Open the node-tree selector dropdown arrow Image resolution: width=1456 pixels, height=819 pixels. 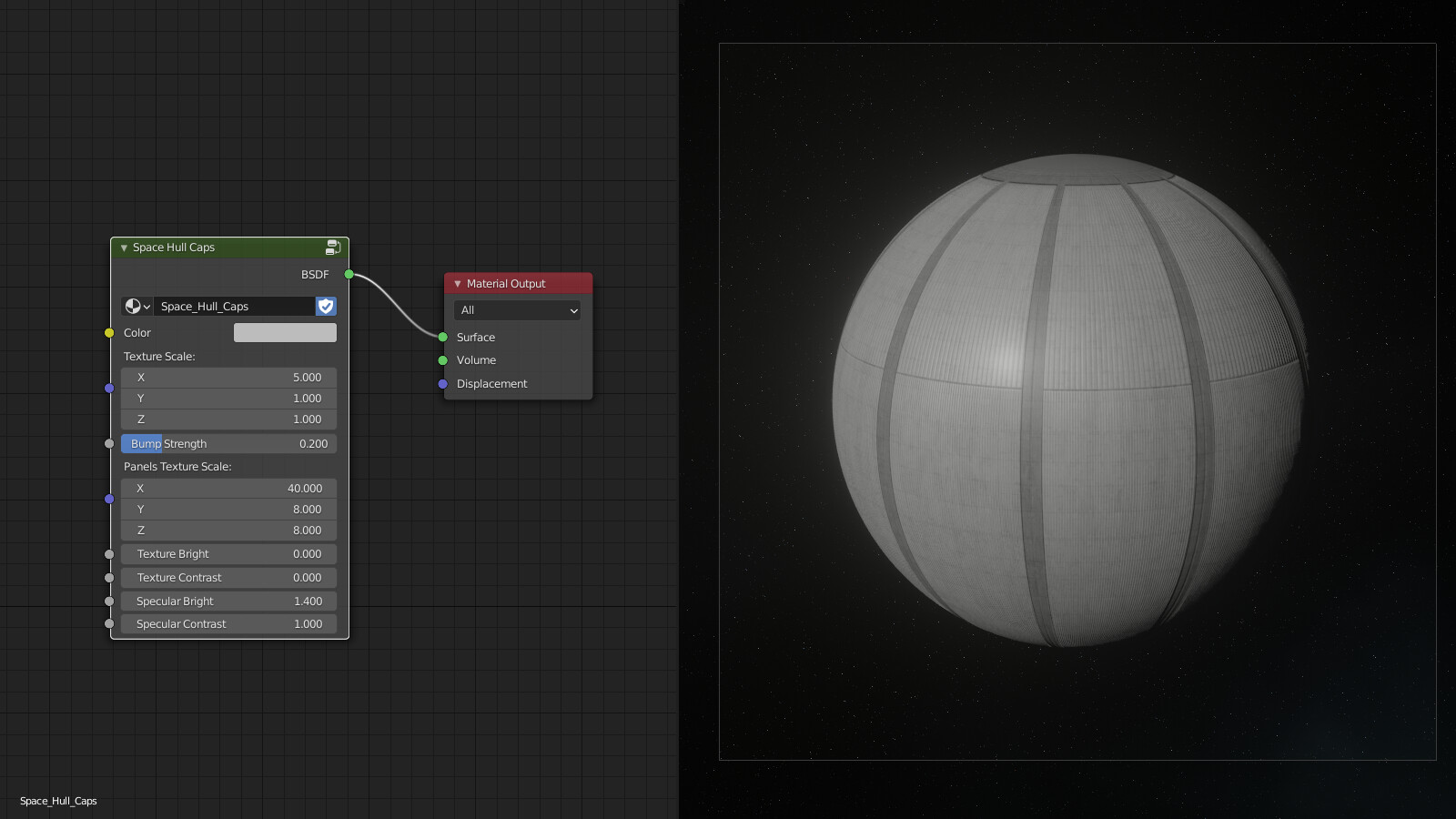[147, 306]
